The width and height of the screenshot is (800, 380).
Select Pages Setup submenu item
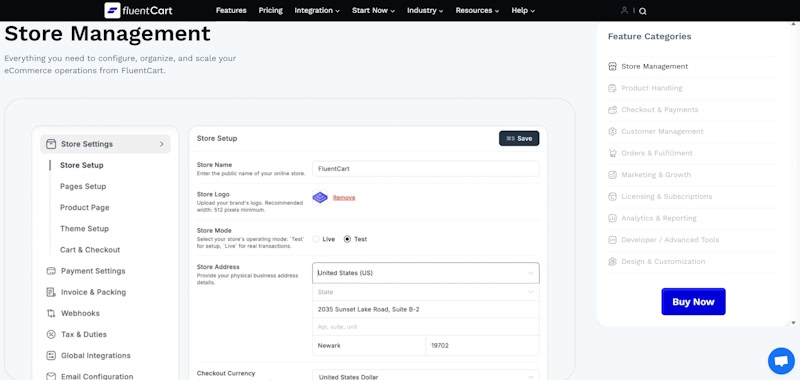point(83,186)
